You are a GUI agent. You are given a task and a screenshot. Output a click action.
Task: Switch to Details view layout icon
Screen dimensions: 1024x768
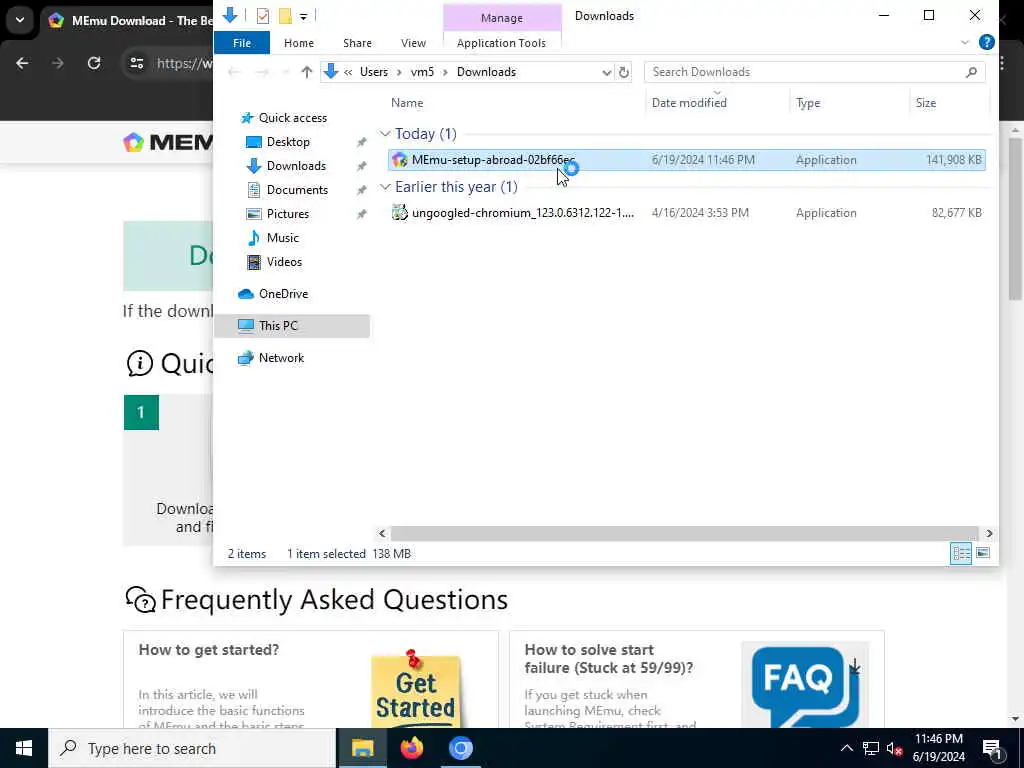961,554
